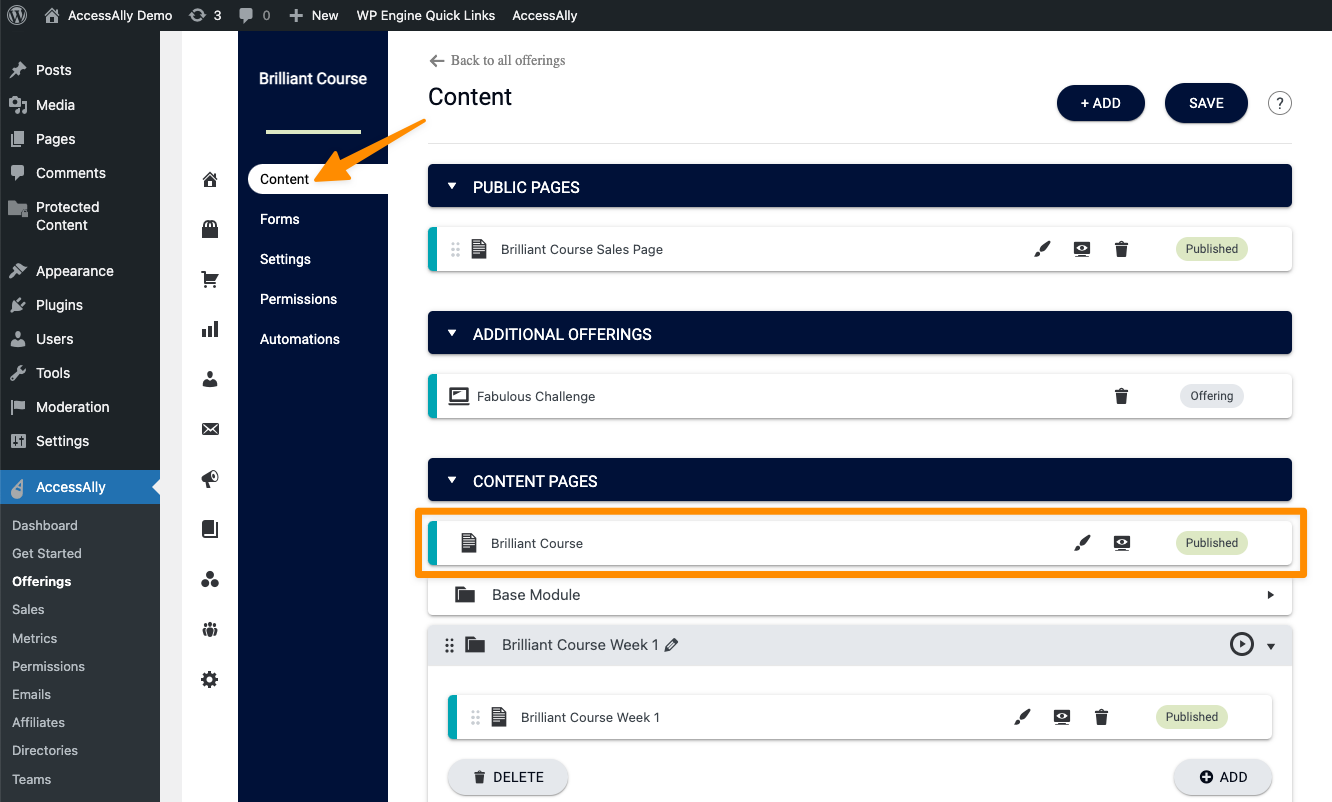Viewport: 1332px width, 802px height.
Task: Switch to the Automations tab
Action: tap(300, 339)
